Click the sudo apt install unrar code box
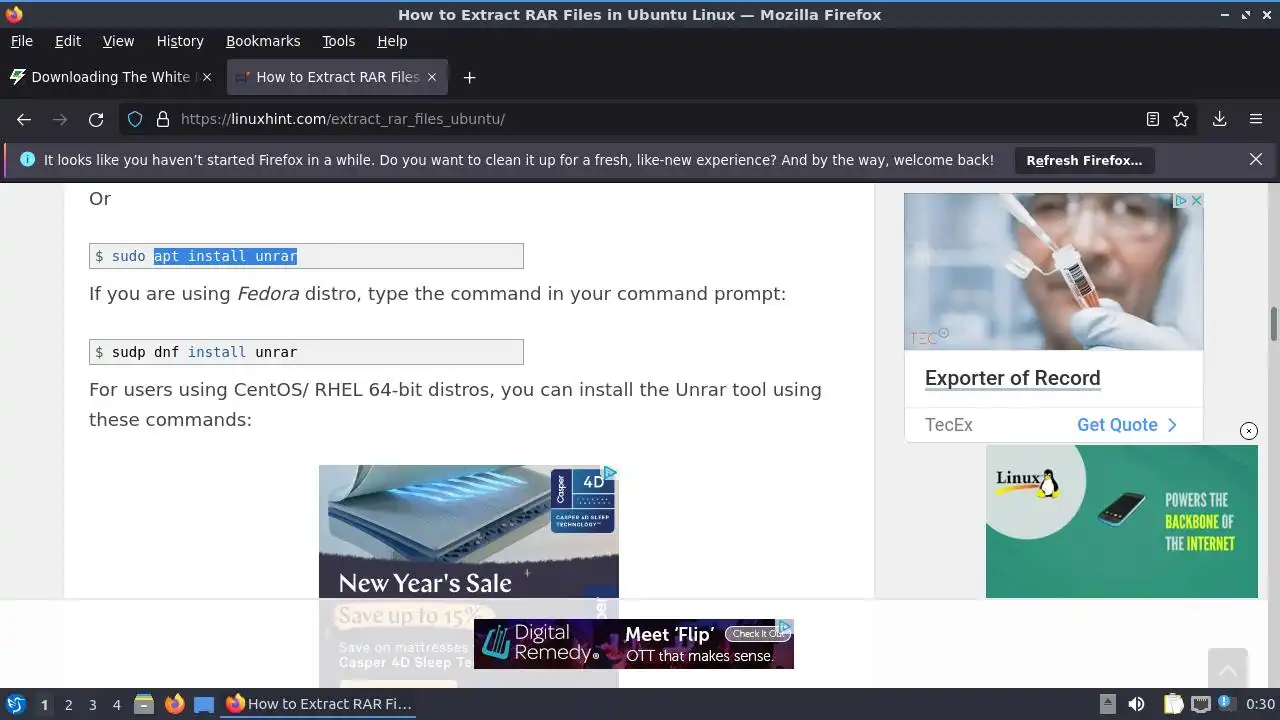Screen dimensions: 1280x720 click(306, 256)
